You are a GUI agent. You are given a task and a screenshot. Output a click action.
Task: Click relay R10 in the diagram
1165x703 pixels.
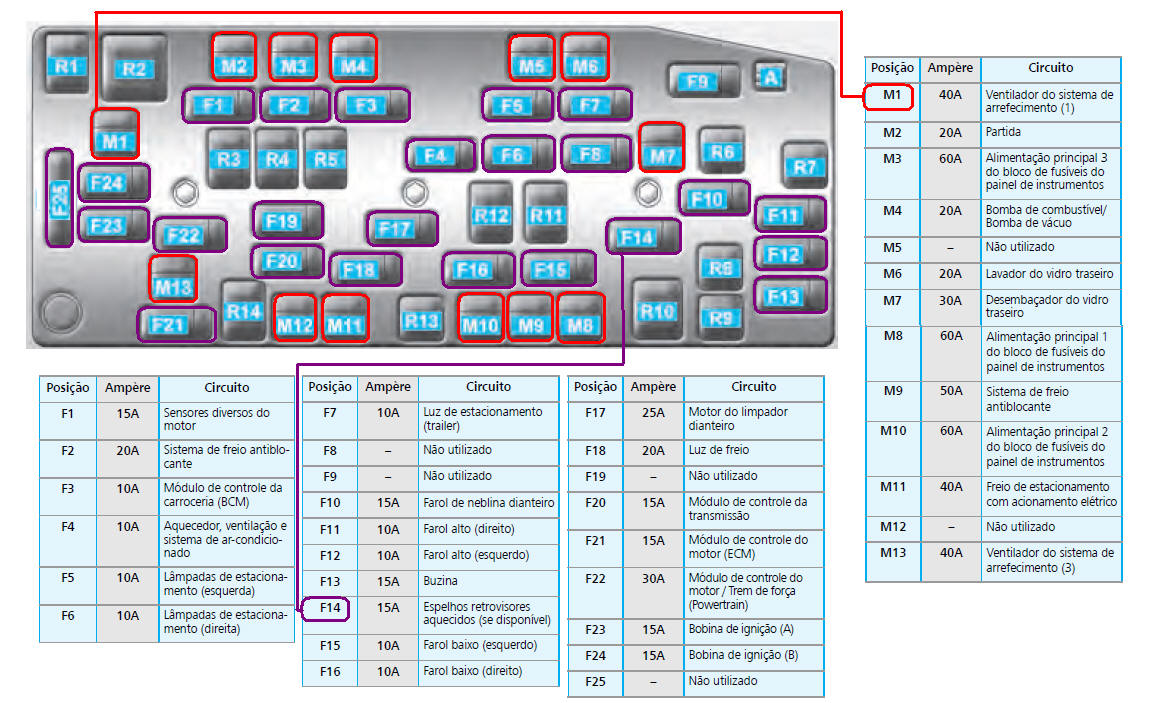coord(657,310)
